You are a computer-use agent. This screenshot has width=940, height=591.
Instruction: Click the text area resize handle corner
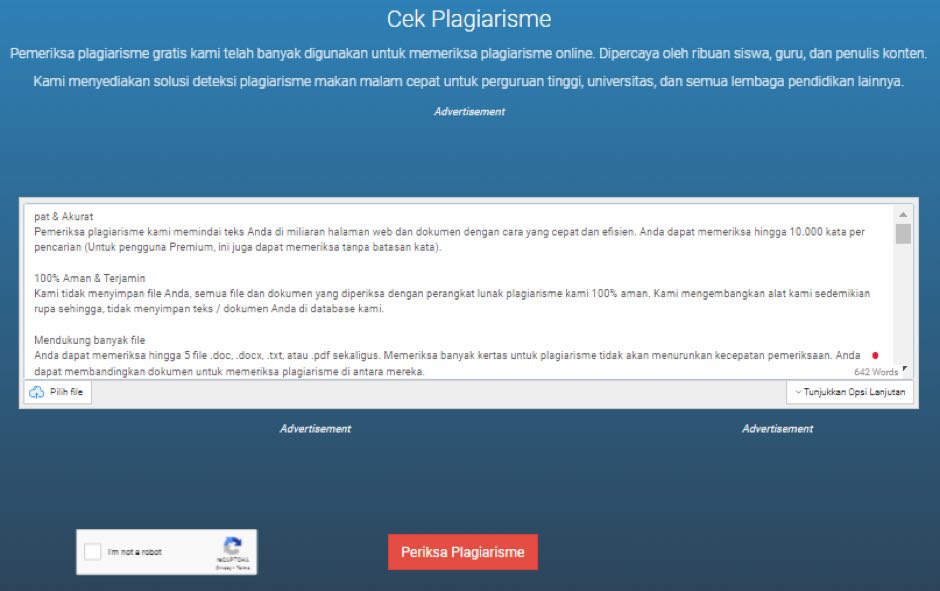click(905, 369)
